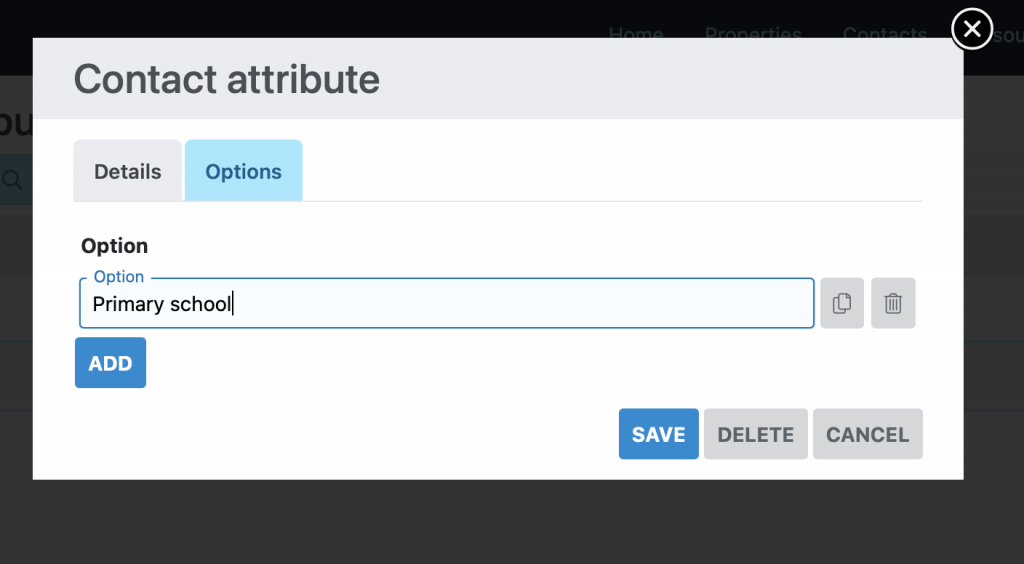Click the Contact attribute dialog title
This screenshot has height=564, width=1024.
tap(226, 79)
